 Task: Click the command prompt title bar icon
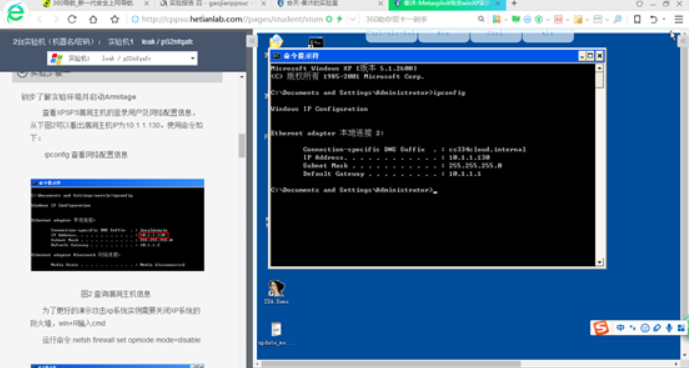tap(276, 56)
